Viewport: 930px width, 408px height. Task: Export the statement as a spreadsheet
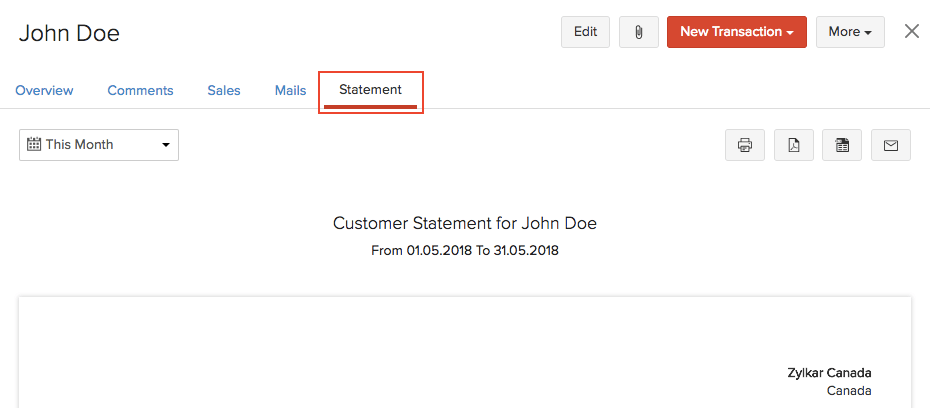click(x=842, y=145)
